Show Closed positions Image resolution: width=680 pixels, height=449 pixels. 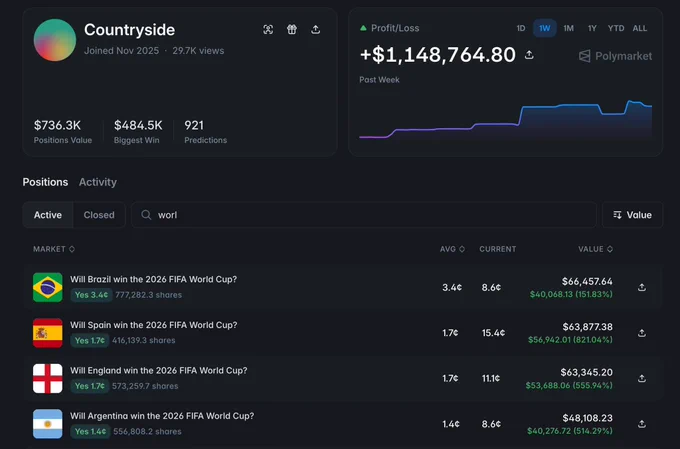click(x=99, y=215)
